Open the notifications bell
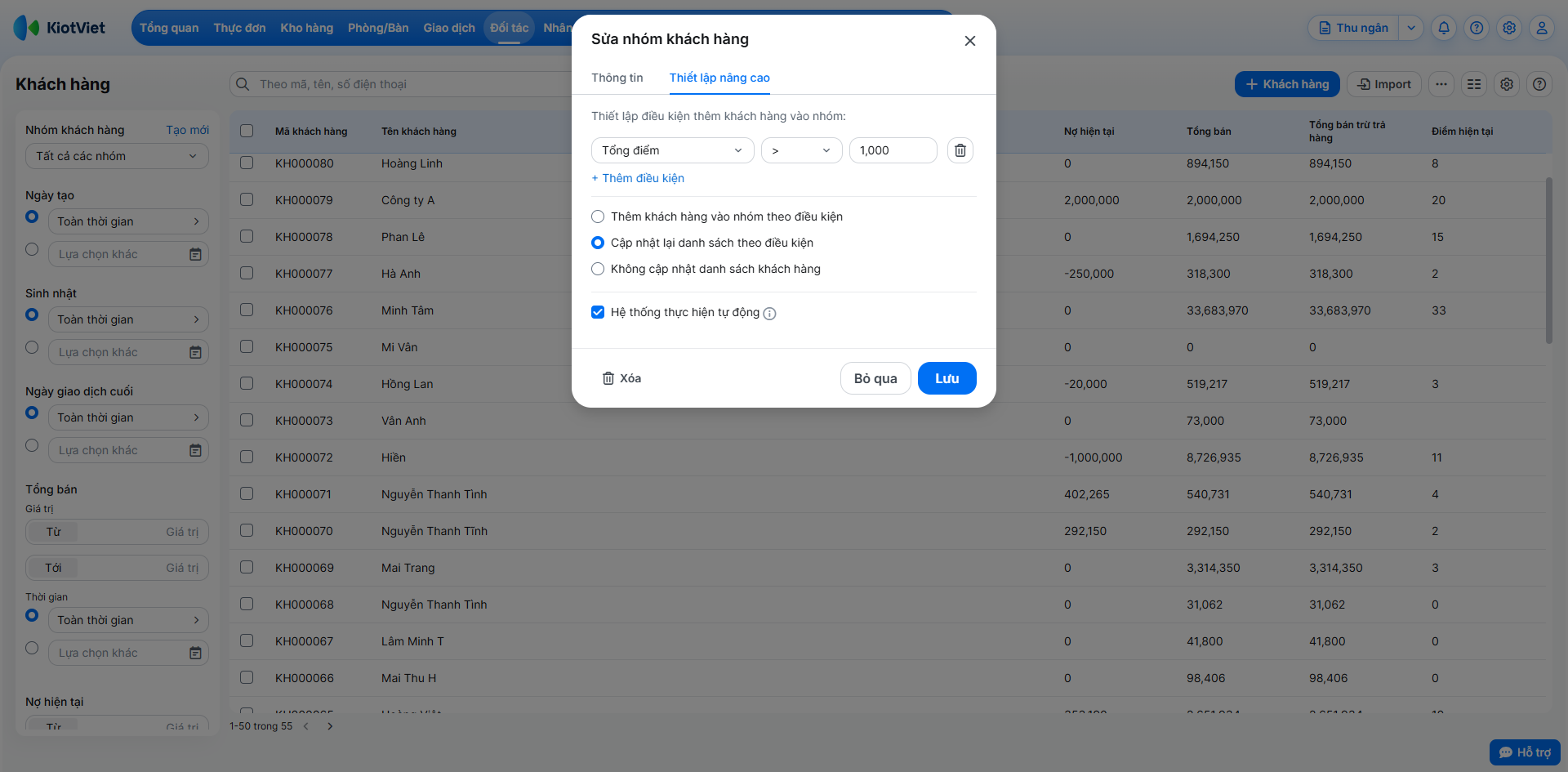Viewport: 1568px width, 772px height. coord(1444,28)
